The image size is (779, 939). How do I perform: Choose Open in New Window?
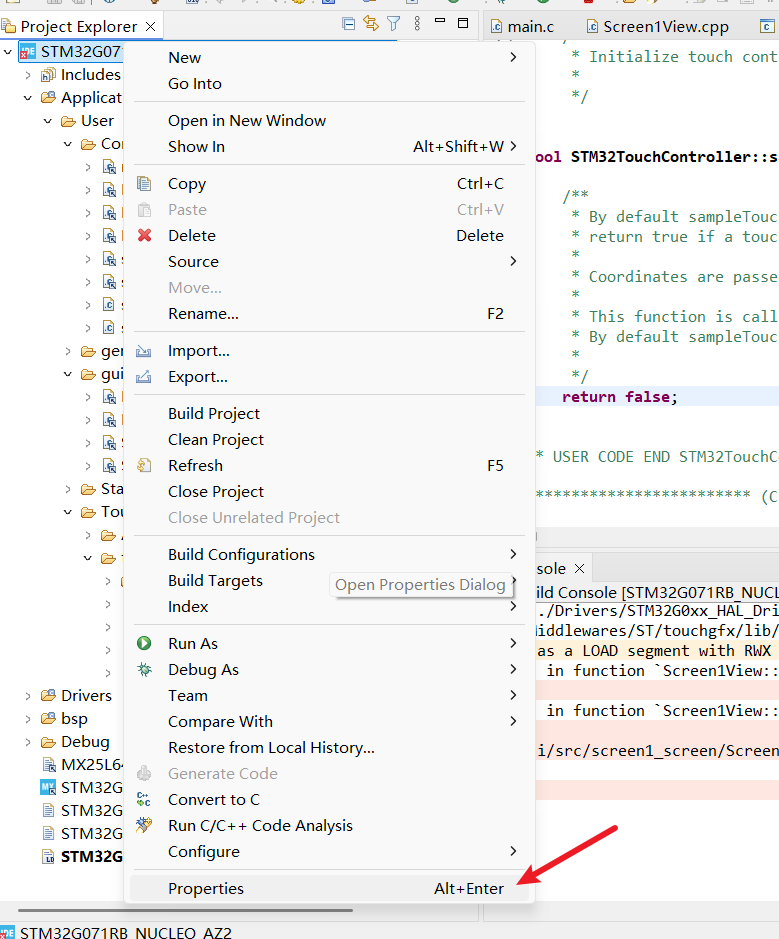(329, 120)
